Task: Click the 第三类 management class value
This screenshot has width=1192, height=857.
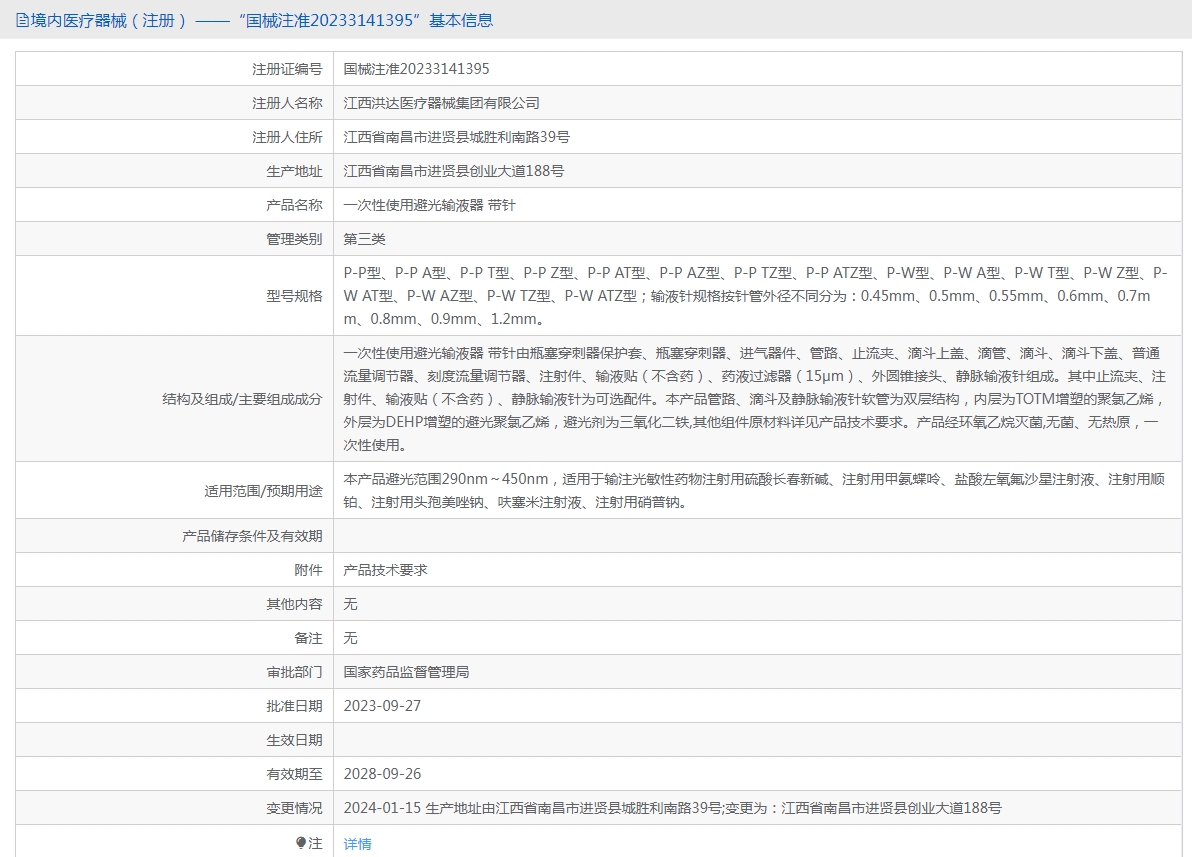Action: 364,239
